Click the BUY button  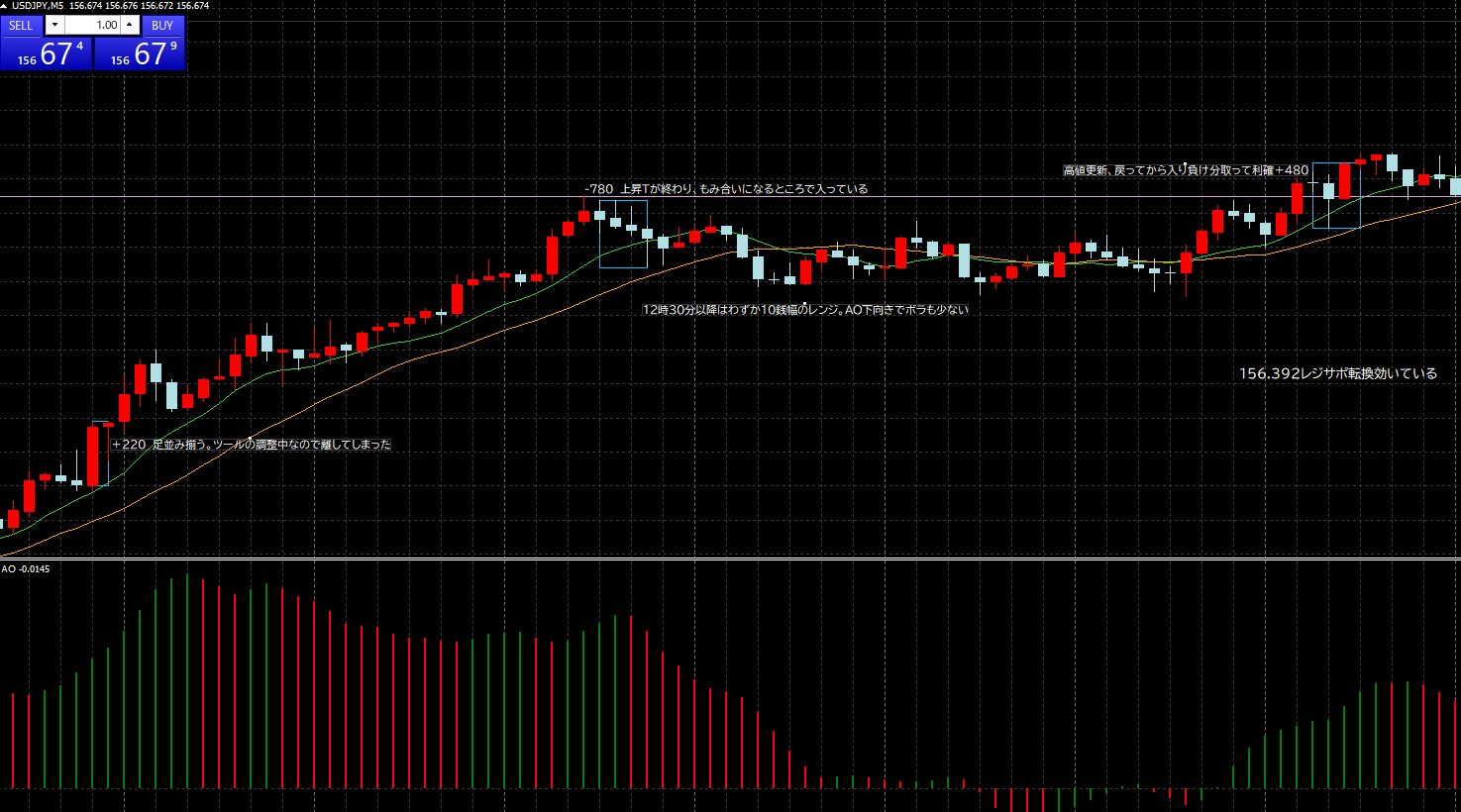(162, 26)
